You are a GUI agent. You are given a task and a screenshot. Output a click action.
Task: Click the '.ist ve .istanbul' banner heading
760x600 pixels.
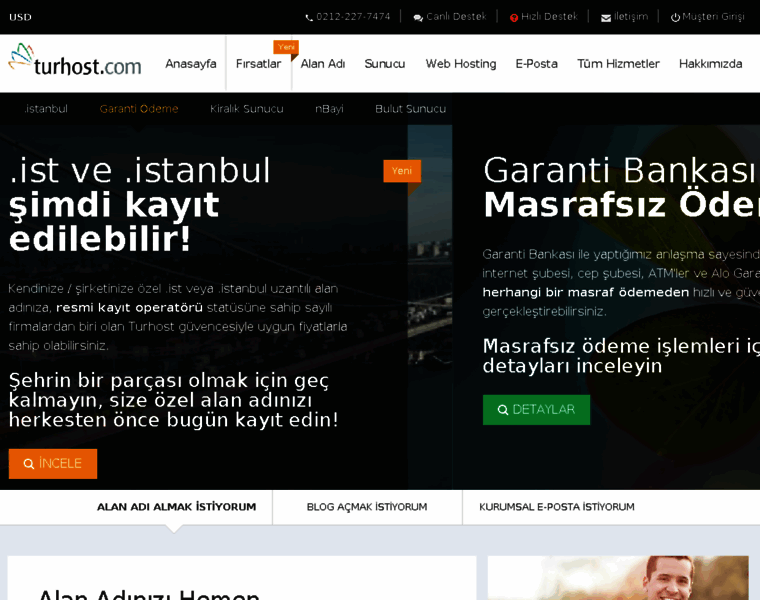140,171
